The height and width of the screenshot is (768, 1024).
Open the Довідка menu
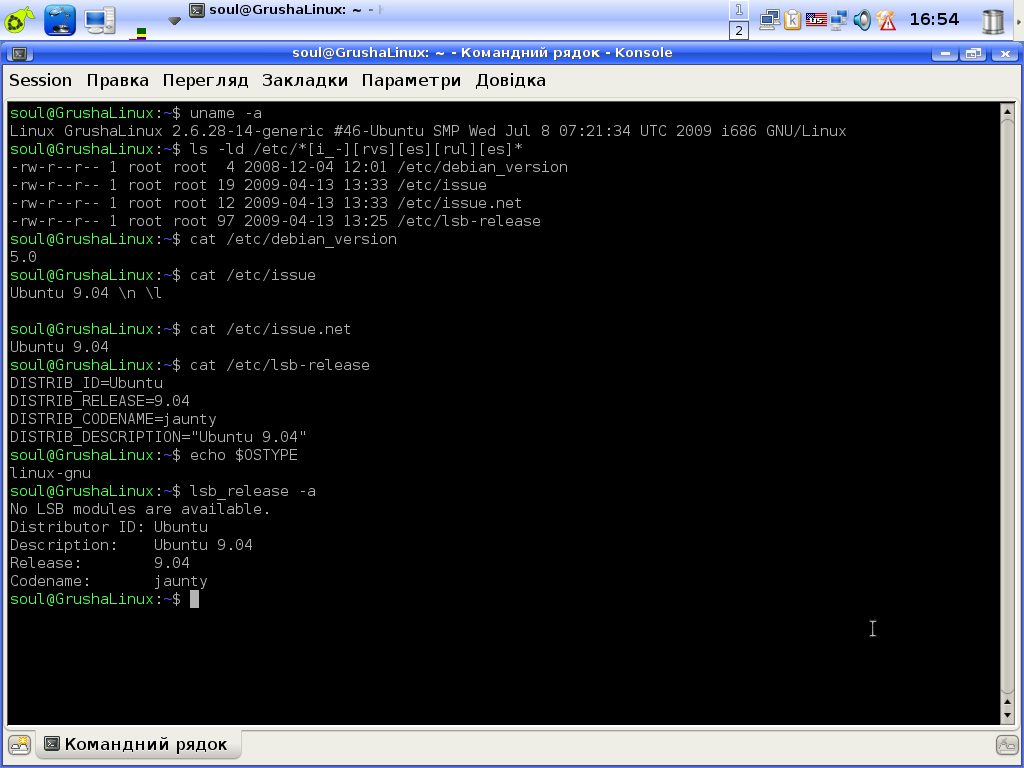511,80
